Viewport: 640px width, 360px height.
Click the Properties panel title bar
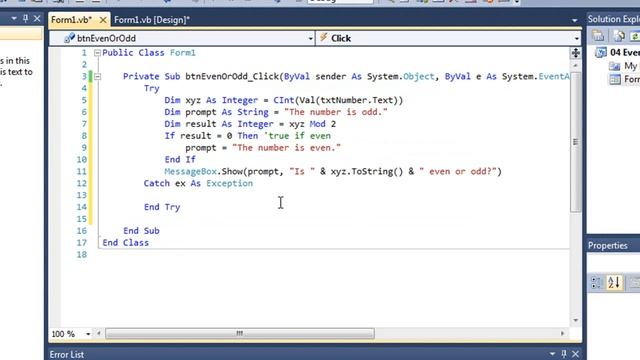pos(613,246)
